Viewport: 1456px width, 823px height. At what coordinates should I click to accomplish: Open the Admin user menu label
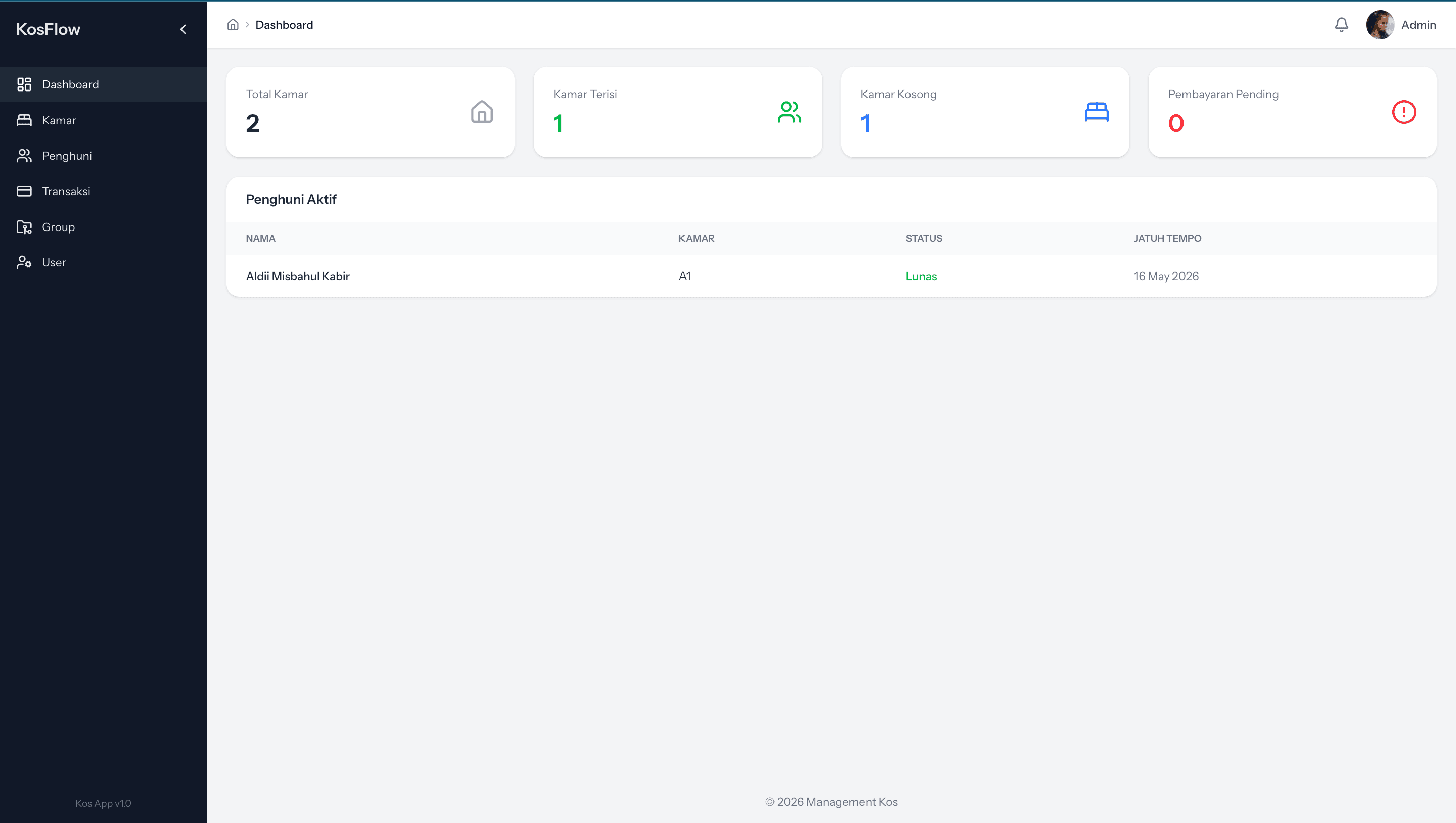[1418, 25]
